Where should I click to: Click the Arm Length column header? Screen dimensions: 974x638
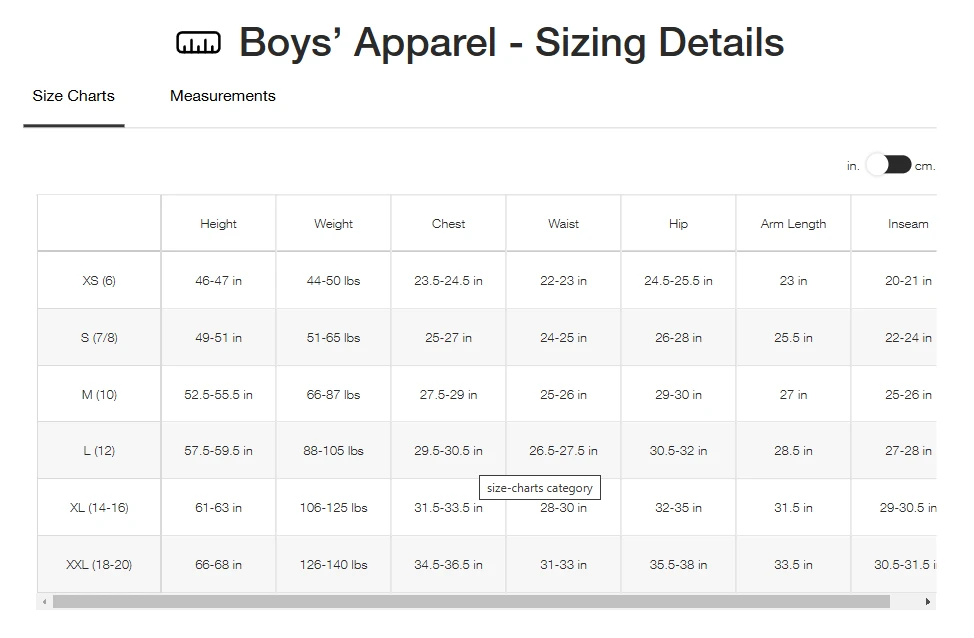click(793, 224)
